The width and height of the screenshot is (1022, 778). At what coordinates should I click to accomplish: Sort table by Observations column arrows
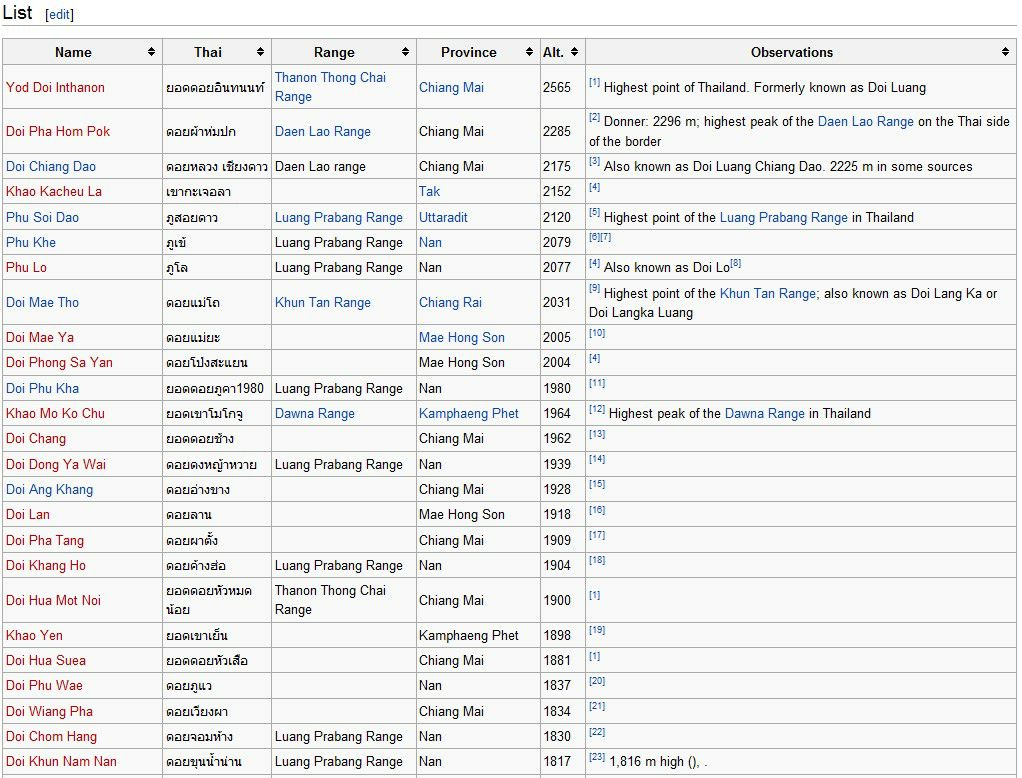pos(1005,52)
